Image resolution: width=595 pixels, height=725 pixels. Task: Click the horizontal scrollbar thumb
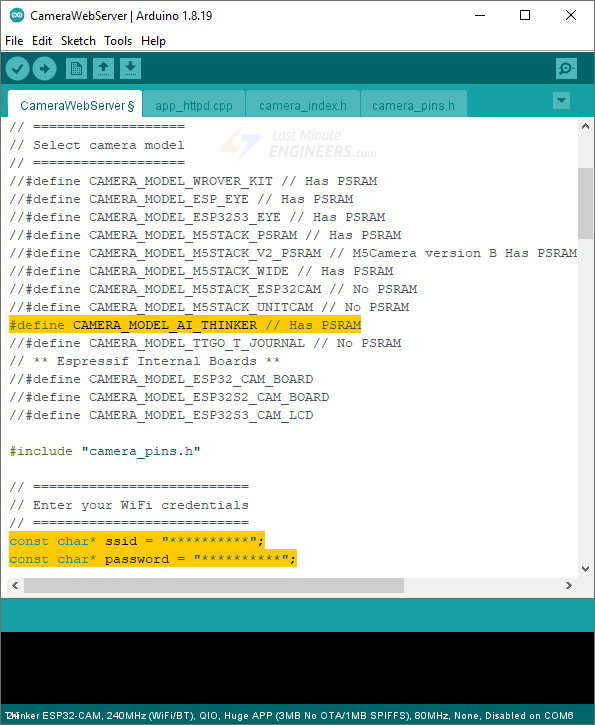(214, 585)
